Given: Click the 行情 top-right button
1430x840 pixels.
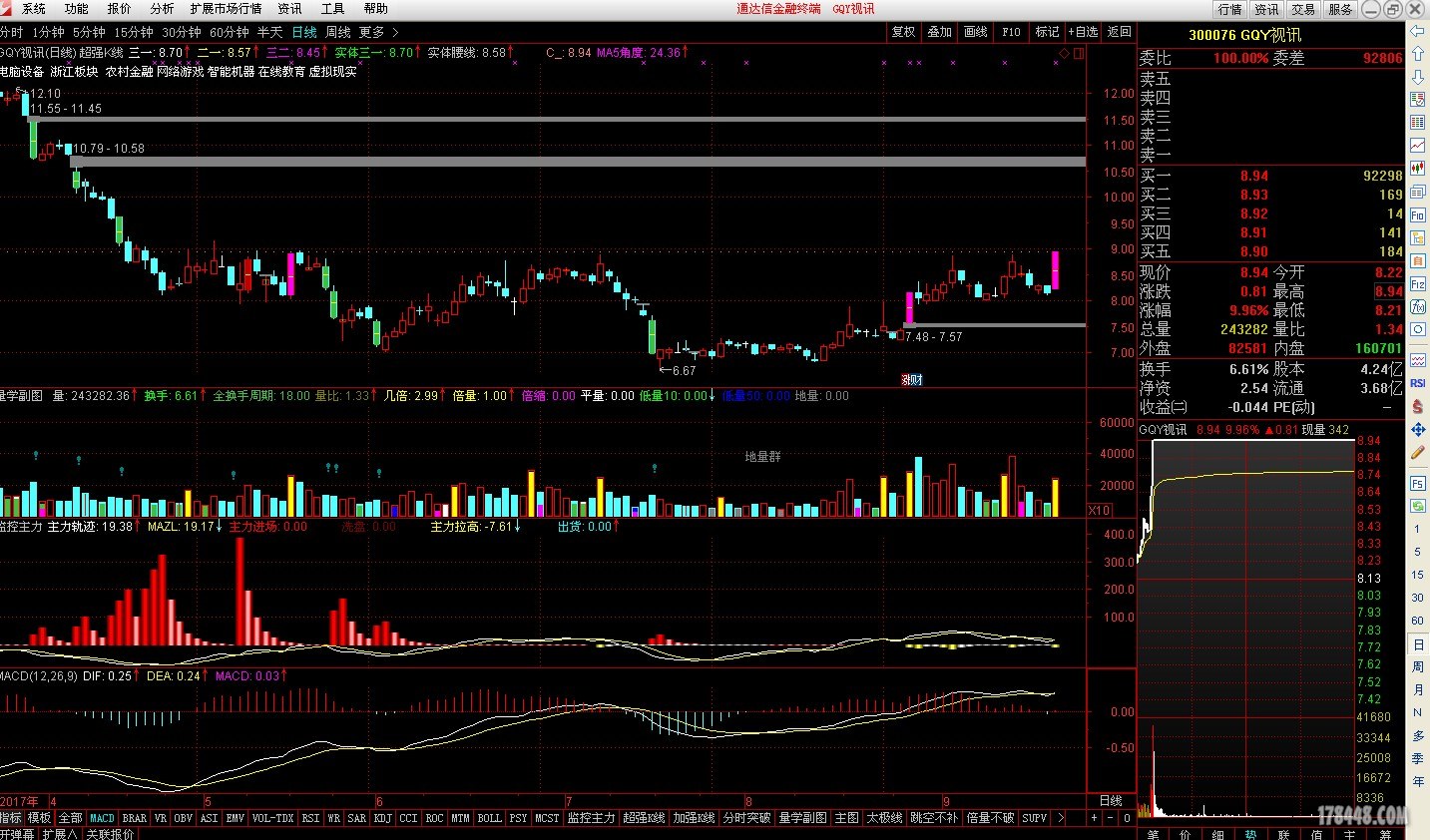Looking at the screenshot, I should [x=1229, y=9].
